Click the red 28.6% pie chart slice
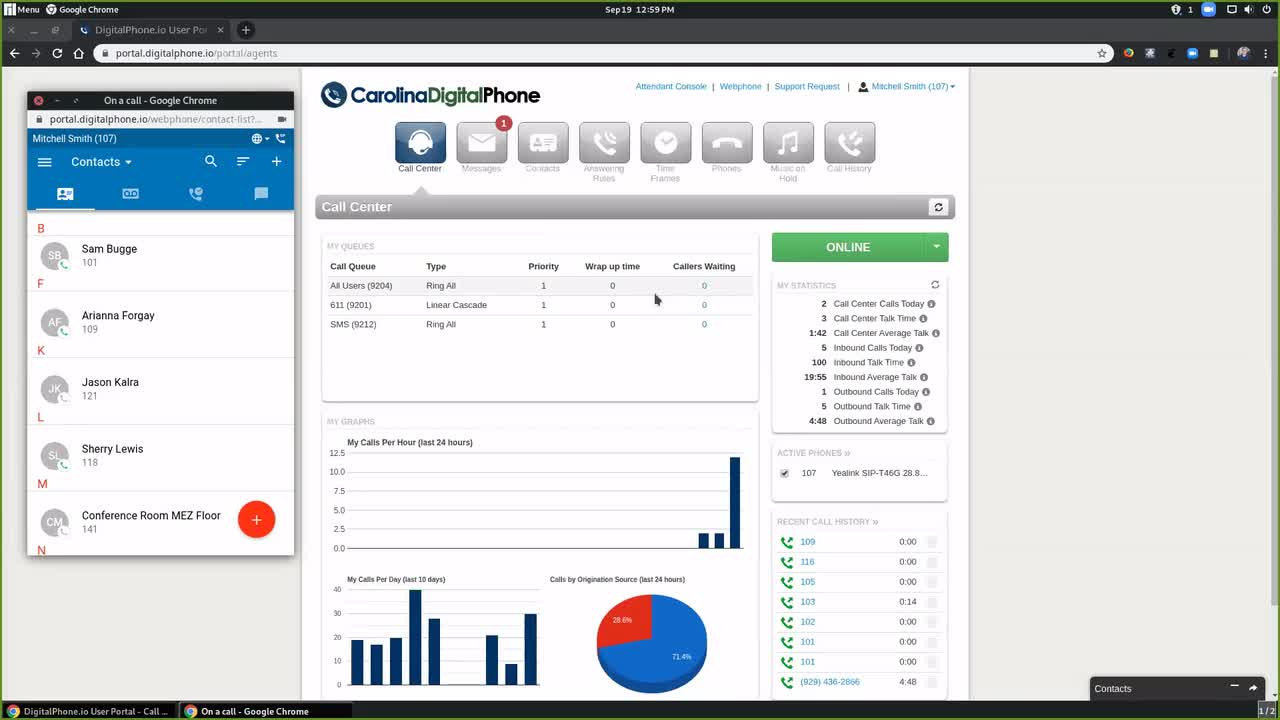Screen dimensions: 1280x720 [625, 620]
